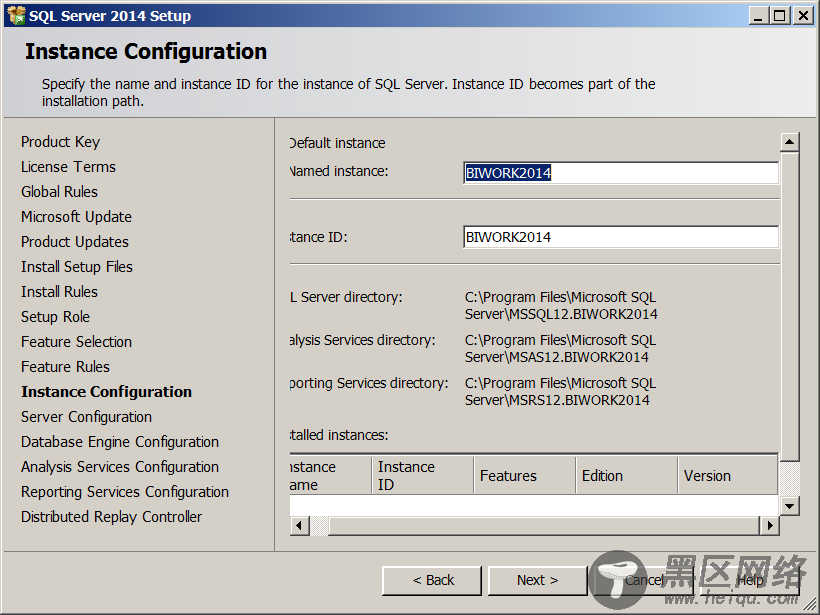Select the Product Updates step
This screenshot has width=820, height=615.
75,242
